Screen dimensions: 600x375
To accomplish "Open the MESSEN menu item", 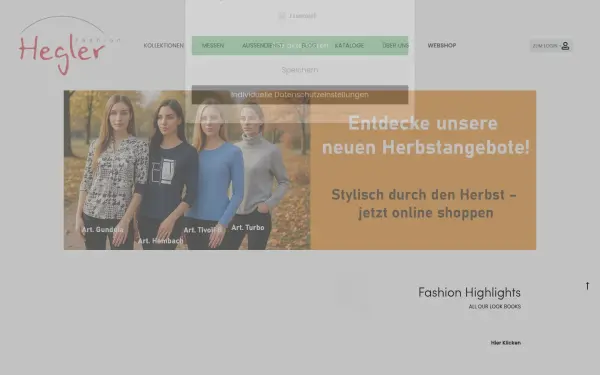I will pos(213,46).
